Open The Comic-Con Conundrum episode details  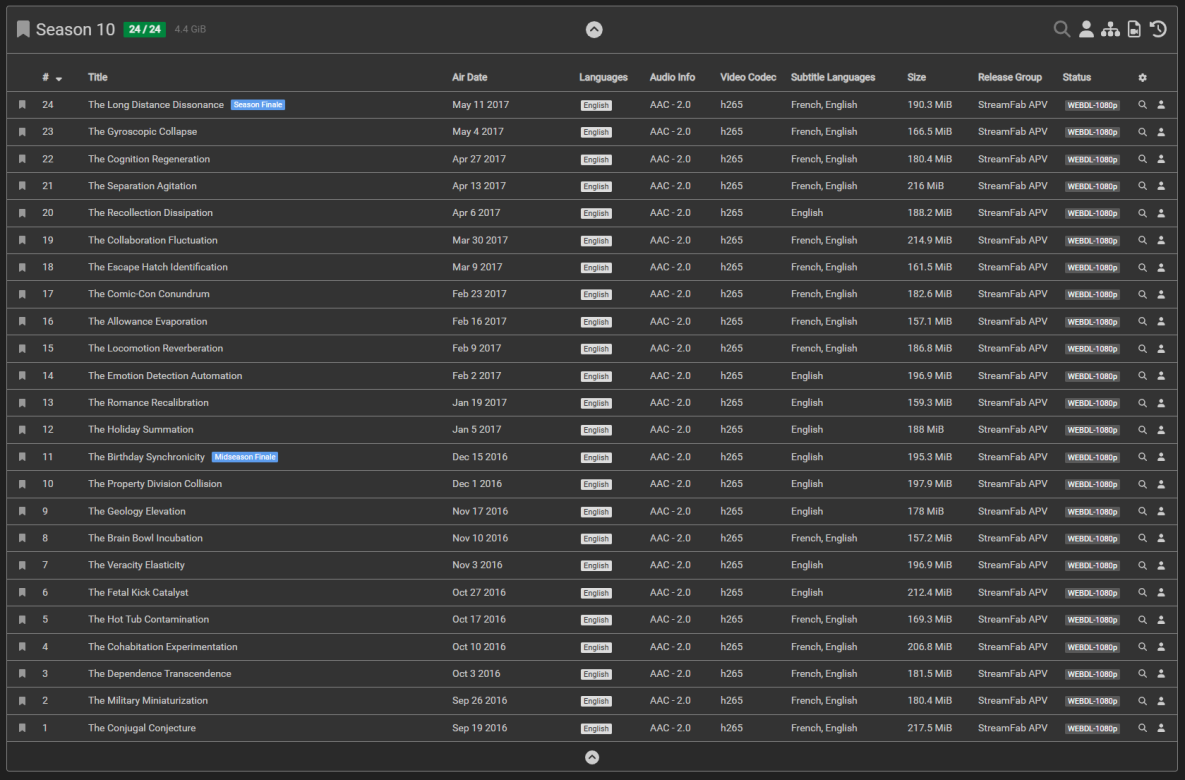[x=148, y=294]
